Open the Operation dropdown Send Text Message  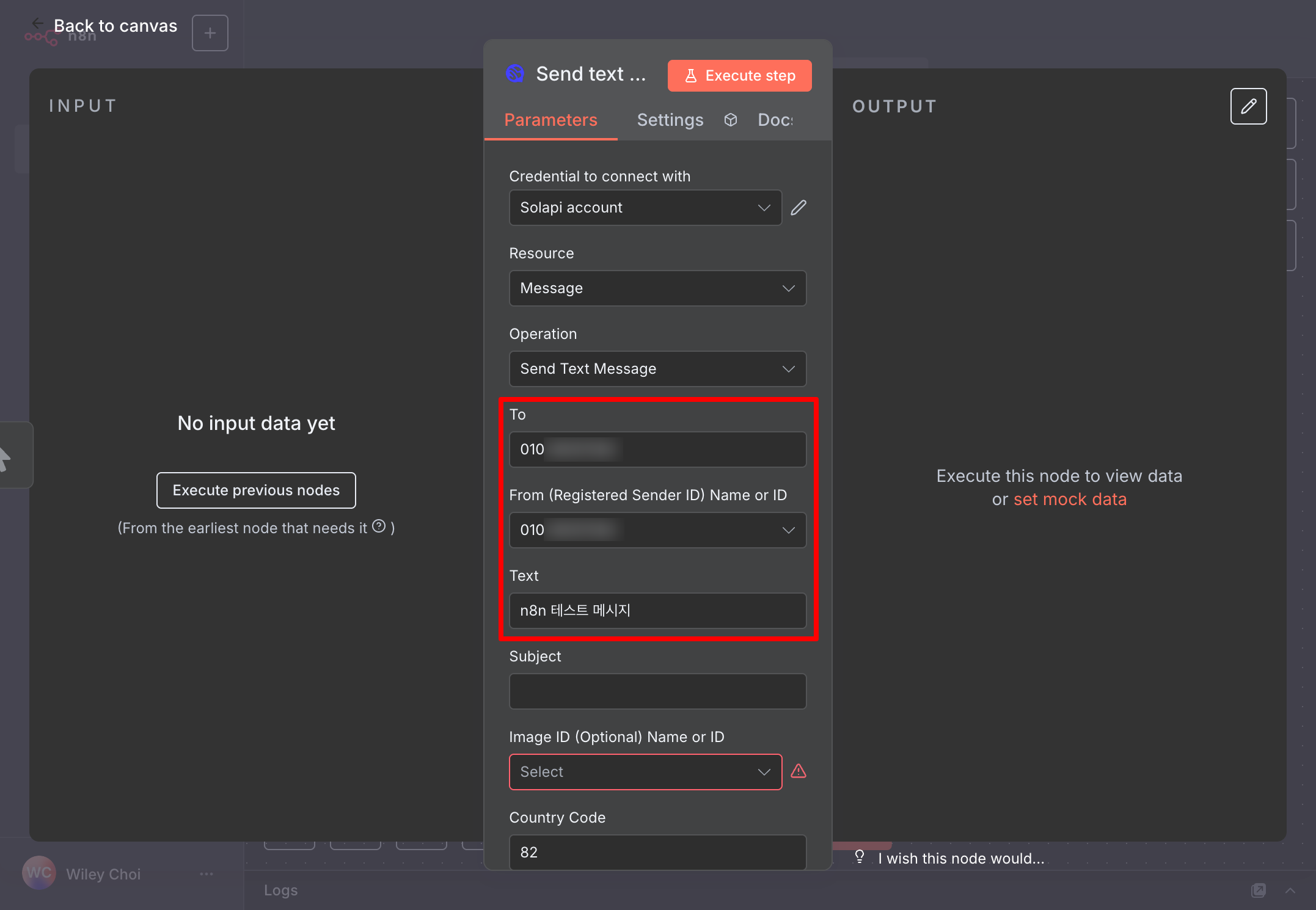click(657, 369)
